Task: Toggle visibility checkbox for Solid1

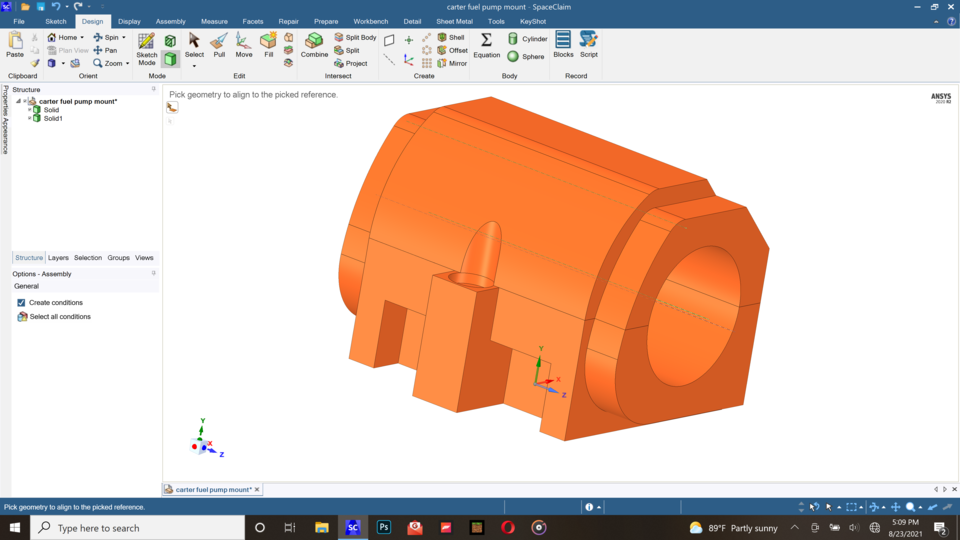Action: (30, 118)
